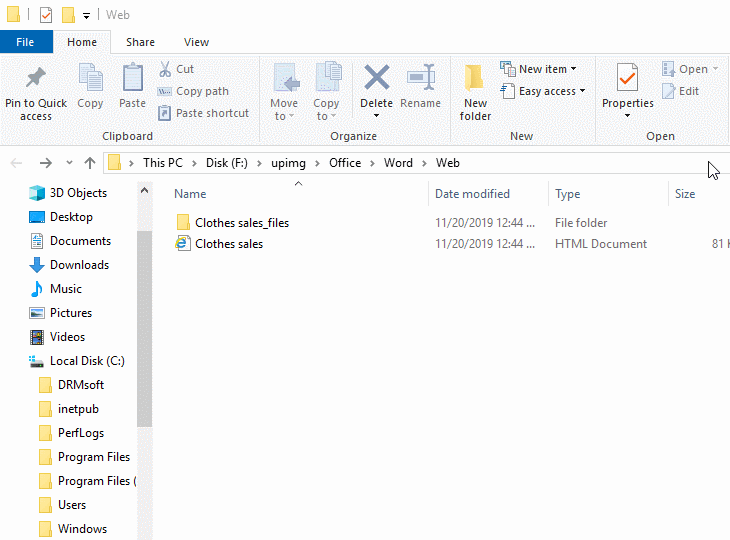730x540 pixels.
Task: Open the recent locations chevron dropdown
Action: [x=69, y=163]
